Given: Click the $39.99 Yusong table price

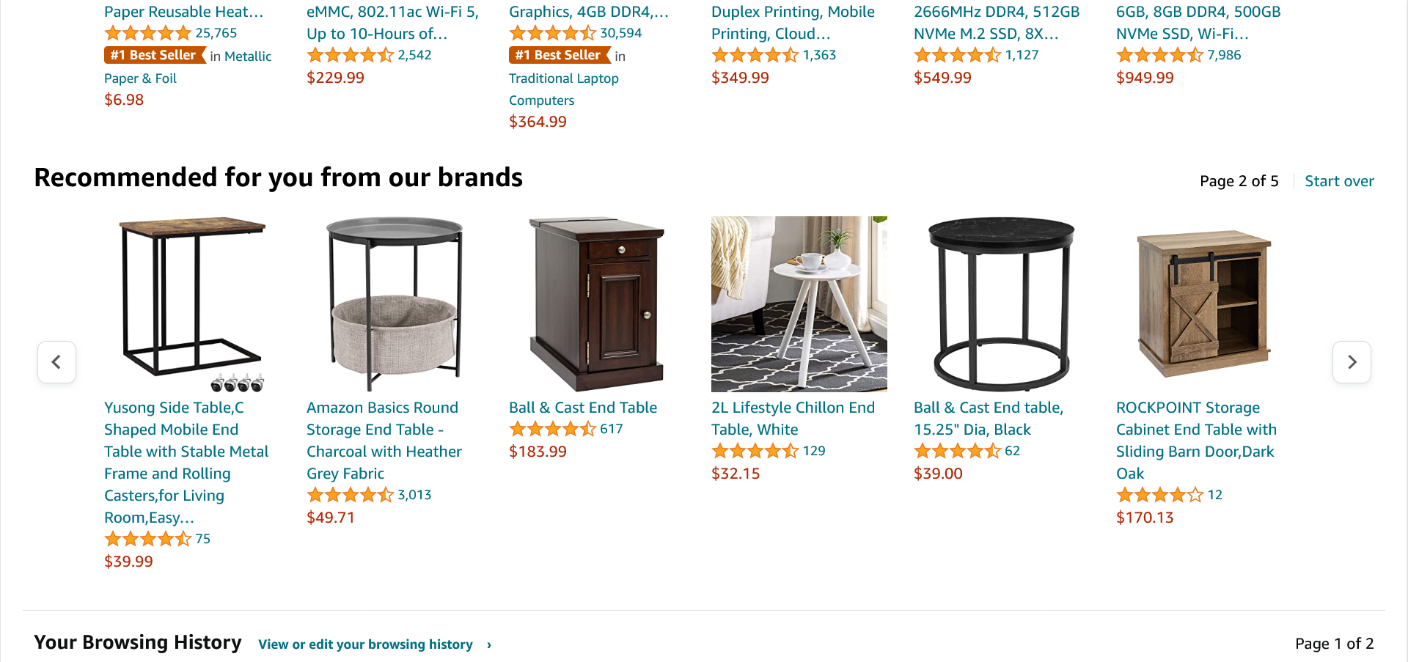Looking at the screenshot, I should pos(129,561).
